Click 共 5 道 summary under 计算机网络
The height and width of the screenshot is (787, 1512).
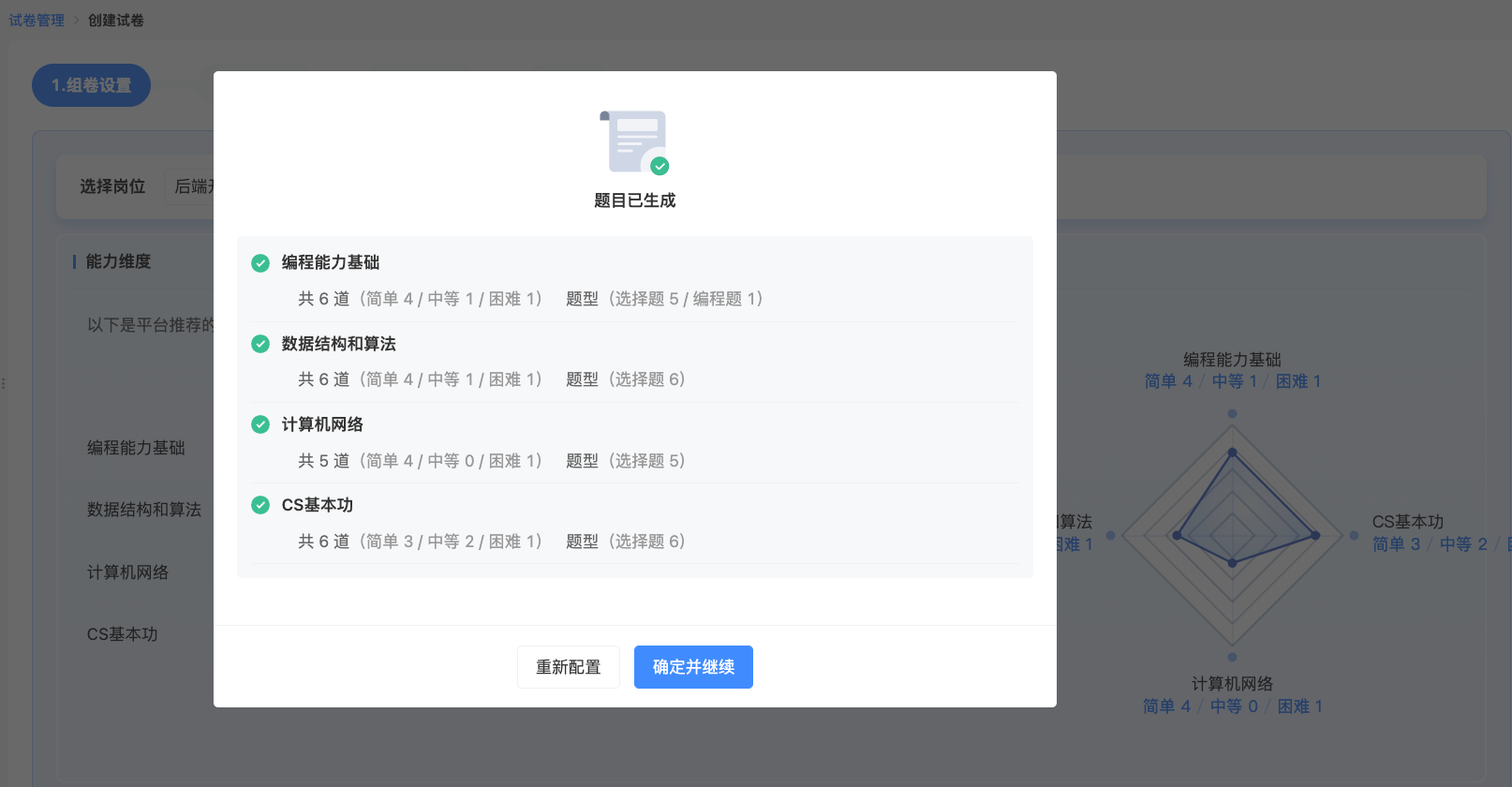[x=420, y=461]
